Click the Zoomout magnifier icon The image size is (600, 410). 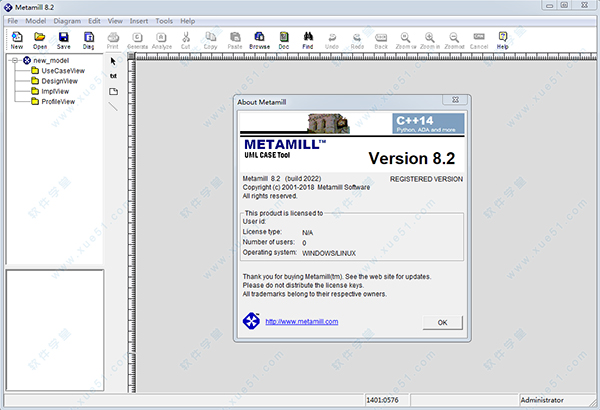pyautogui.click(x=454, y=40)
